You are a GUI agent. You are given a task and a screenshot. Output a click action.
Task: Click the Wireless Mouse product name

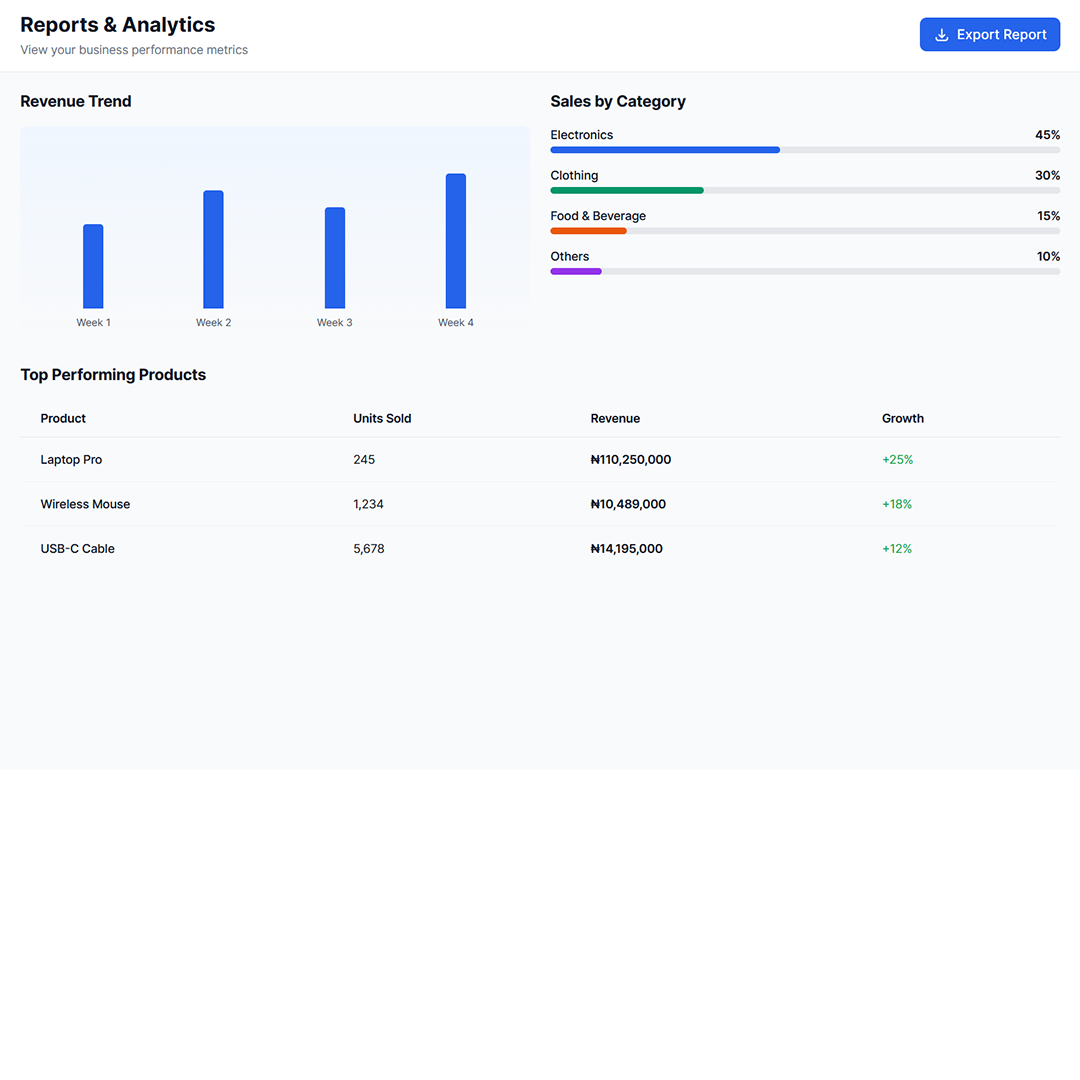click(85, 504)
